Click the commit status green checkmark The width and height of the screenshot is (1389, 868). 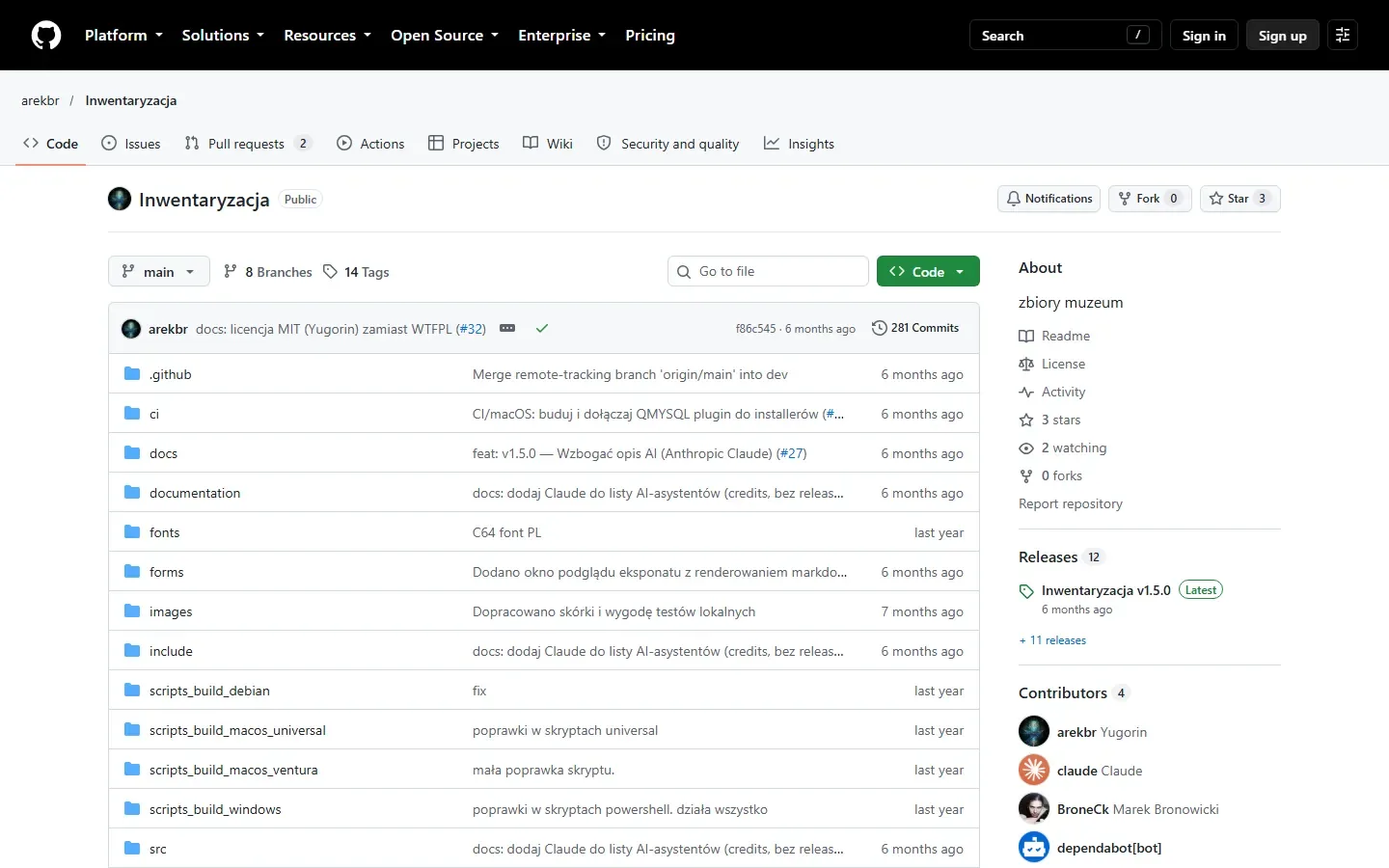tap(542, 329)
